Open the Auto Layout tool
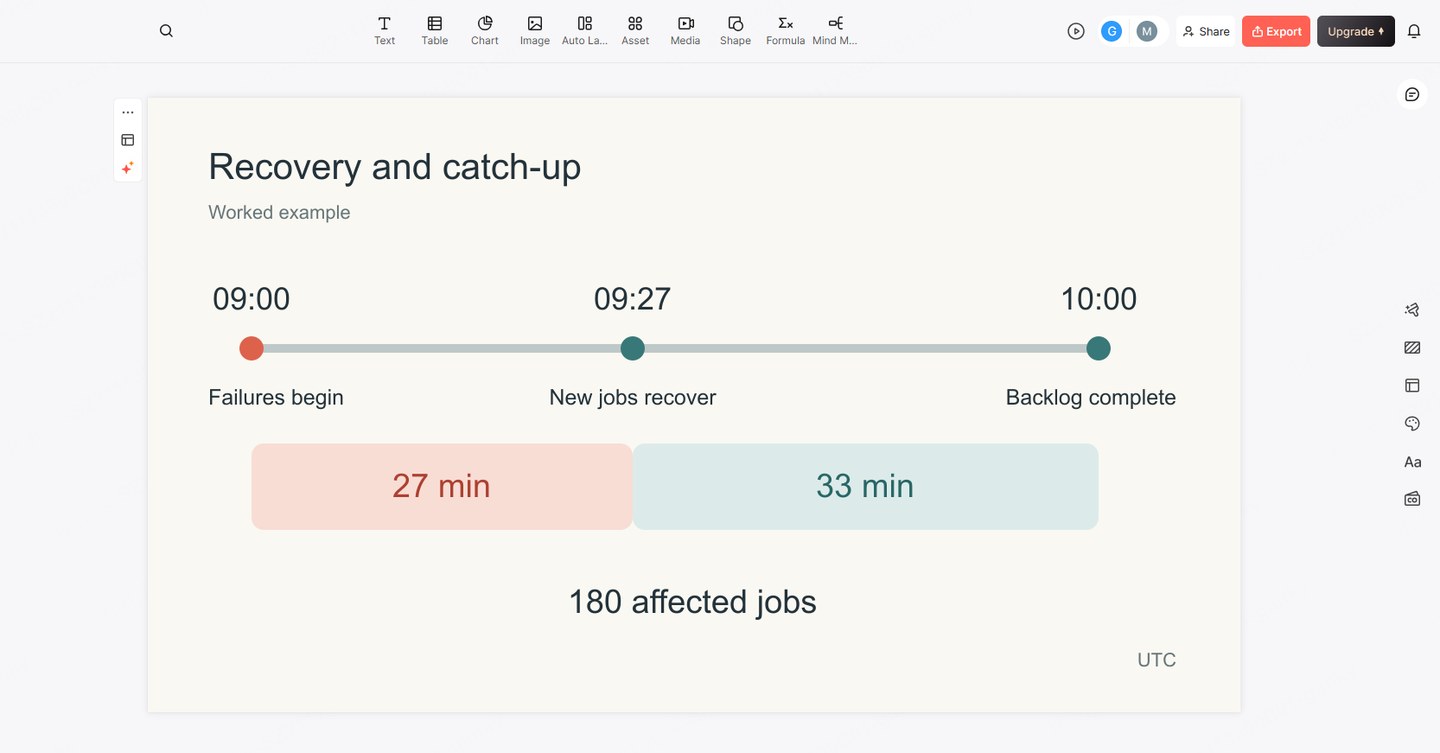Viewport: 1440px width, 753px height. click(x=585, y=30)
